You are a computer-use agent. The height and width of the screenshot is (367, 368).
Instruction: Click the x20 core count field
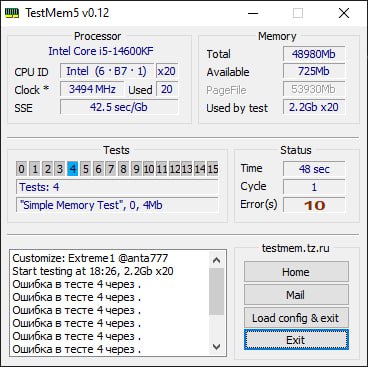pos(167,71)
